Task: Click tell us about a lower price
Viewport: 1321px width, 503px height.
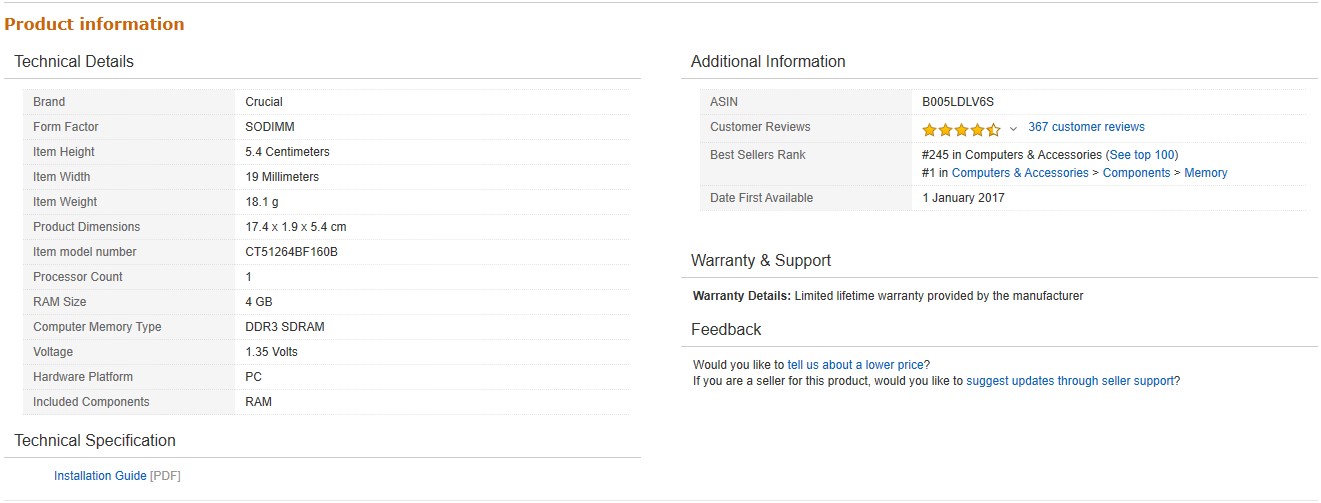Action: pos(855,365)
